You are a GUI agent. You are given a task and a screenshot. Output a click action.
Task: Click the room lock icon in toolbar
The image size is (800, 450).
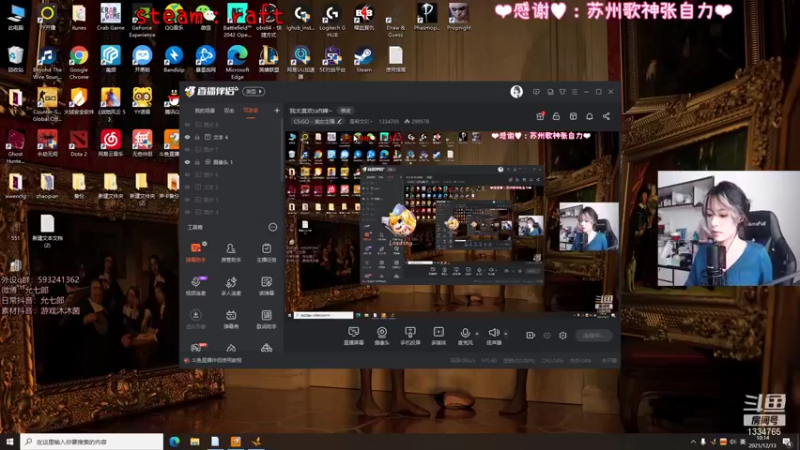(556, 116)
